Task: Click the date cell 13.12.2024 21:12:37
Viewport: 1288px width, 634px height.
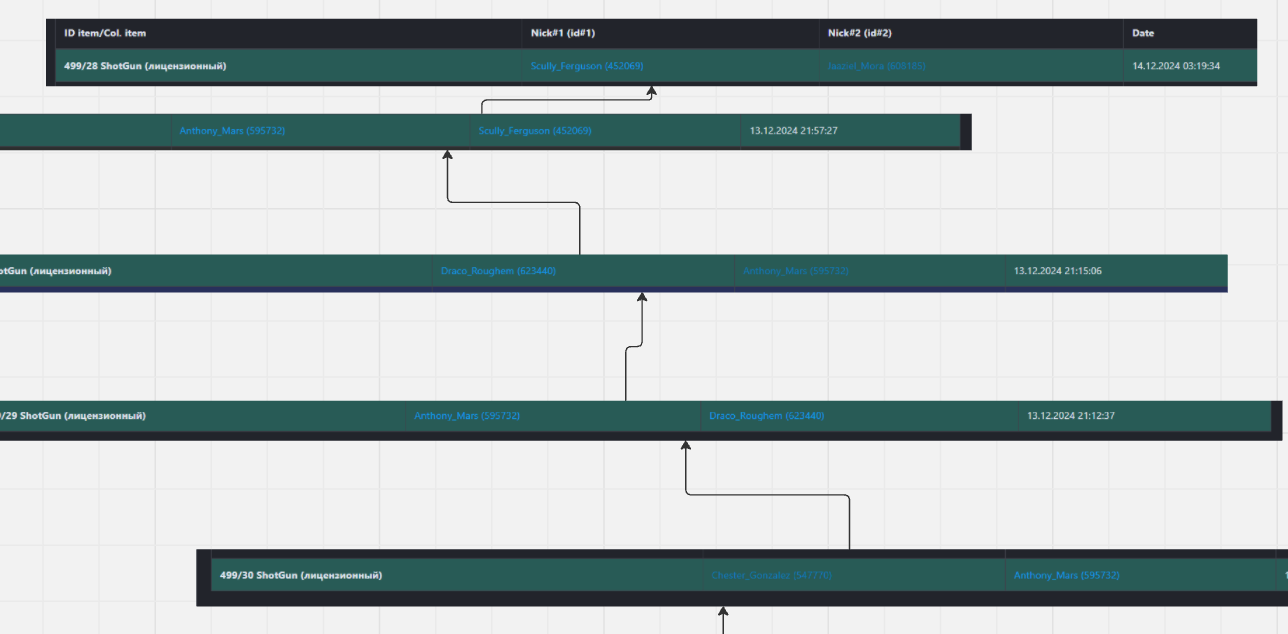Action: click(1070, 416)
